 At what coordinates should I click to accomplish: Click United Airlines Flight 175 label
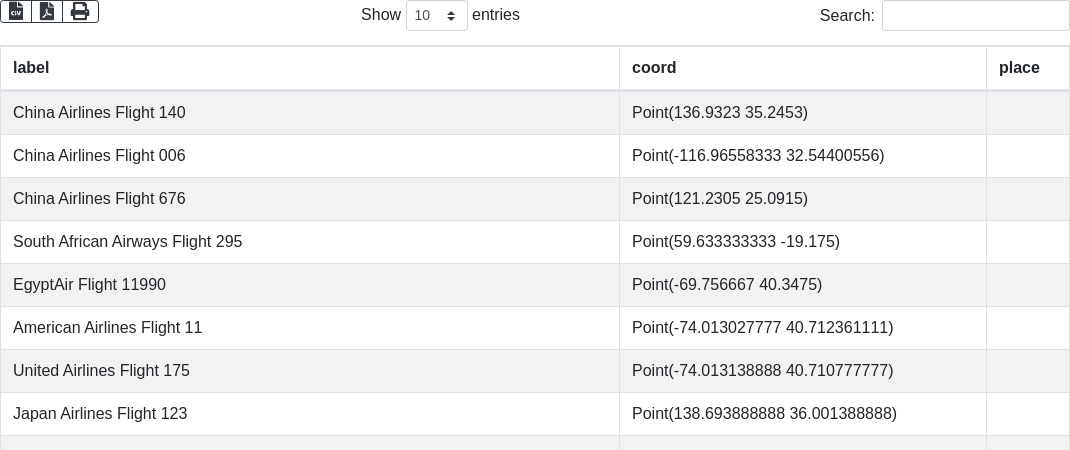(x=101, y=371)
